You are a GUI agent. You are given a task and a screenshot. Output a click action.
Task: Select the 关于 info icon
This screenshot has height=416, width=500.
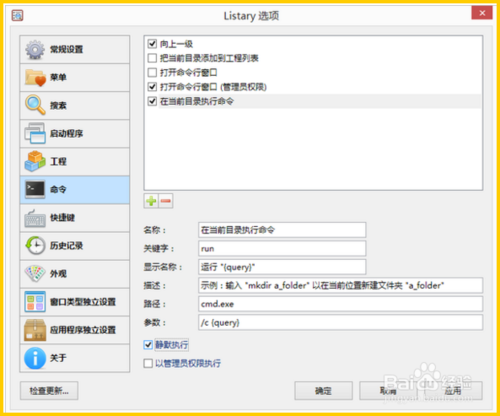[x=35, y=358]
